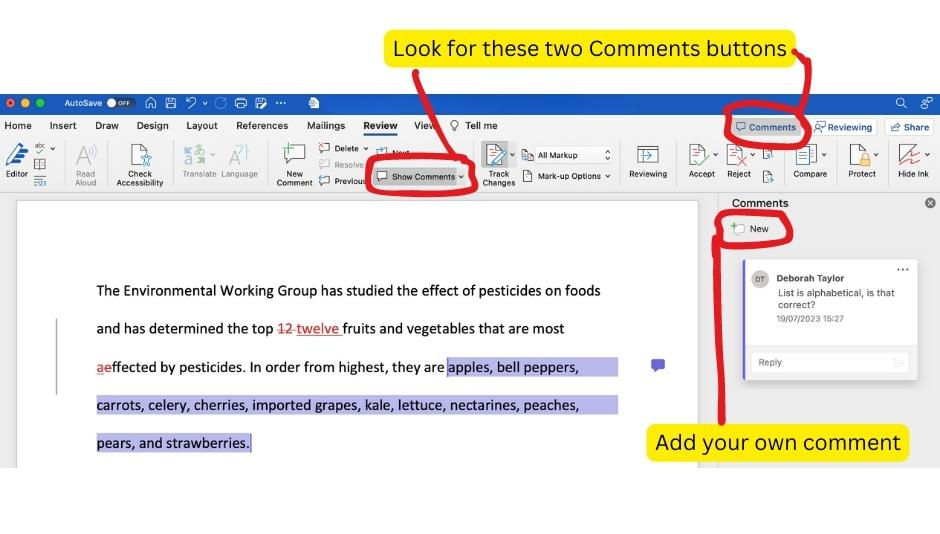Image resolution: width=940 pixels, height=534 pixels.
Task: Open the Protect dropdown arrow
Action: [876, 155]
